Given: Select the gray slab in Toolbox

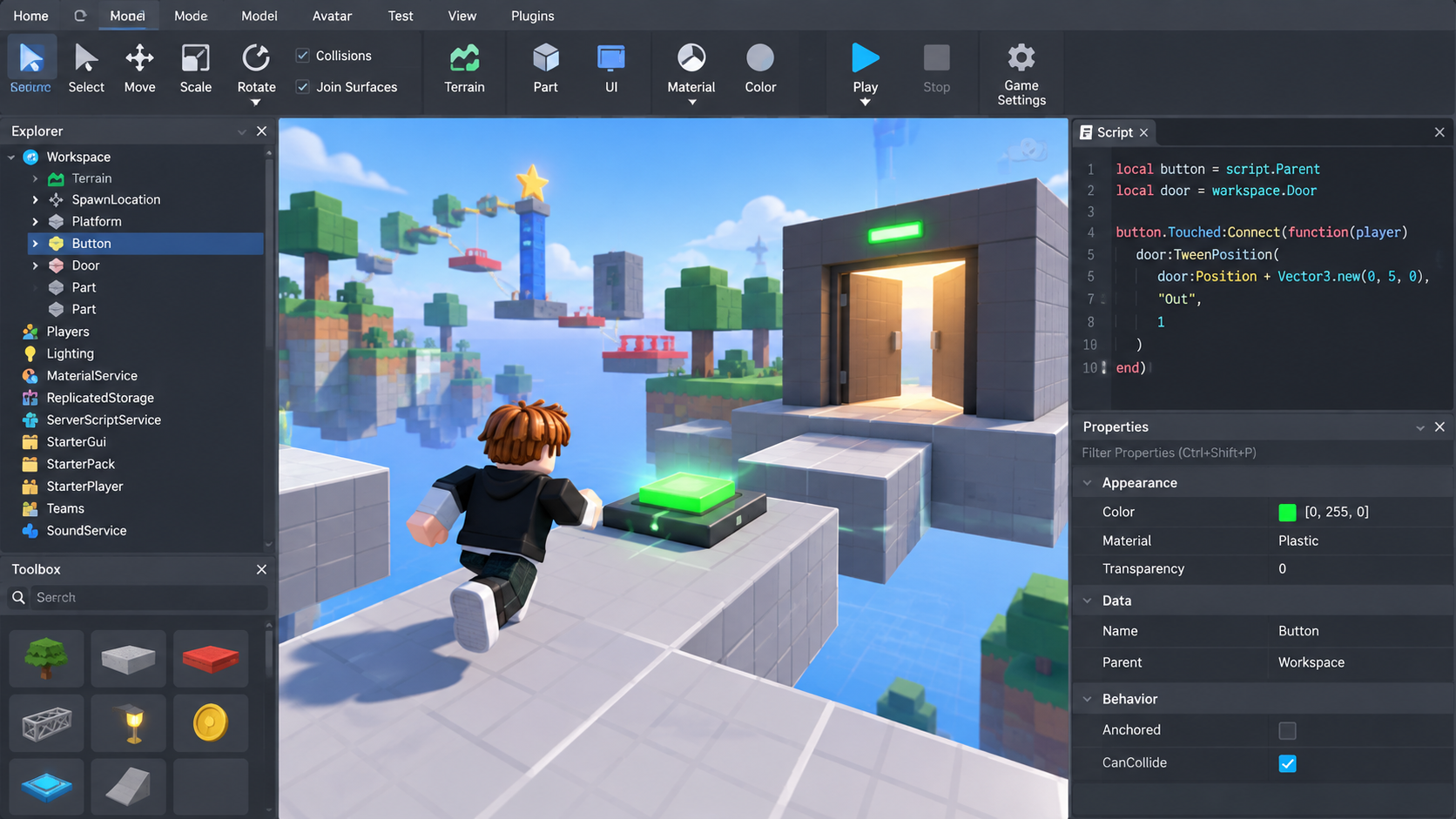Looking at the screenshot, I should [x=128, y=659].
